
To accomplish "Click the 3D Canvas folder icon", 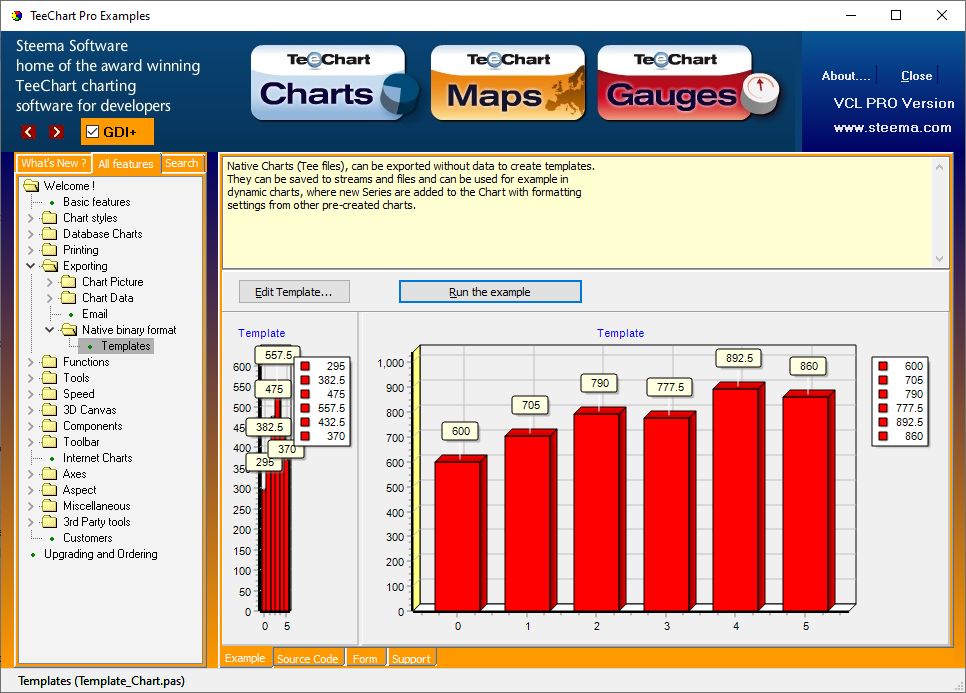I will point(49,410).
